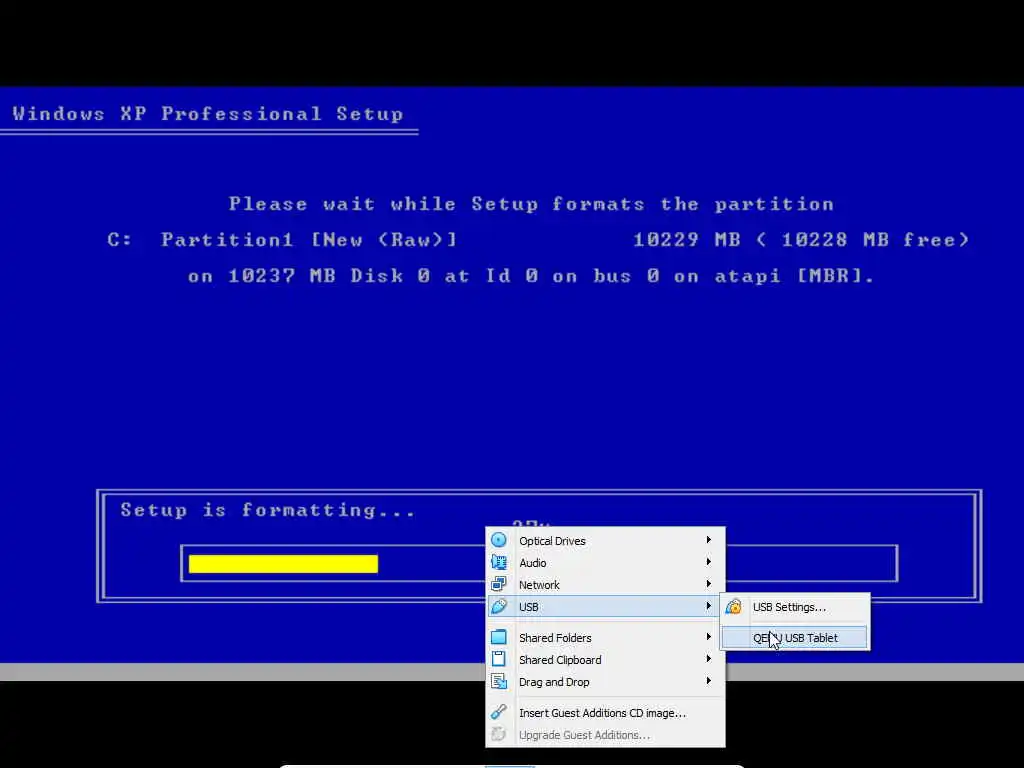Click the USB plug icon

tap(499, 607)
